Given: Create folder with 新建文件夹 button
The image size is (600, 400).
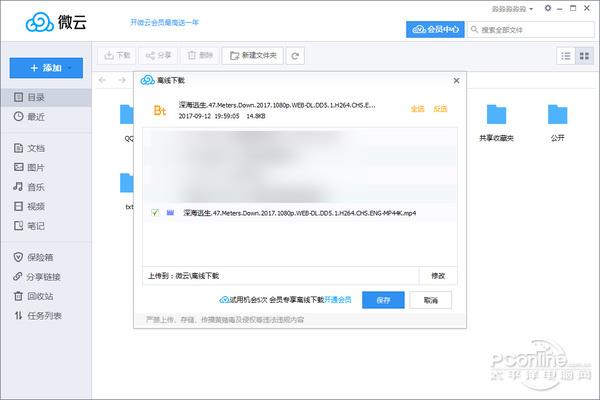Looking at the screenshot, I should (253, 56).
